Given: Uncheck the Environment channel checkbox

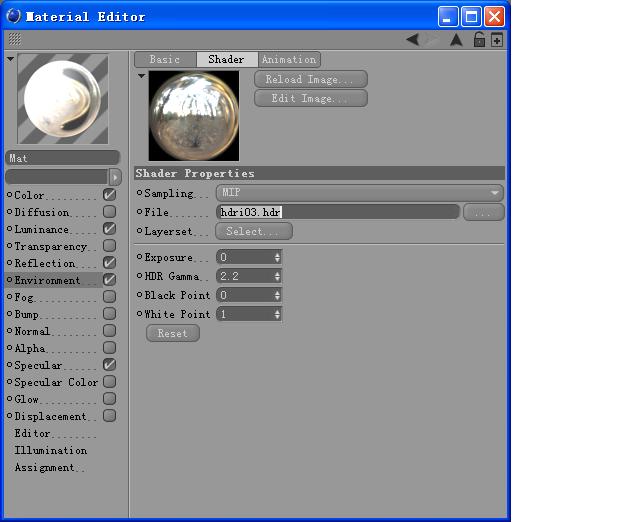Looking at the screenshot, I should coord(109,280).
